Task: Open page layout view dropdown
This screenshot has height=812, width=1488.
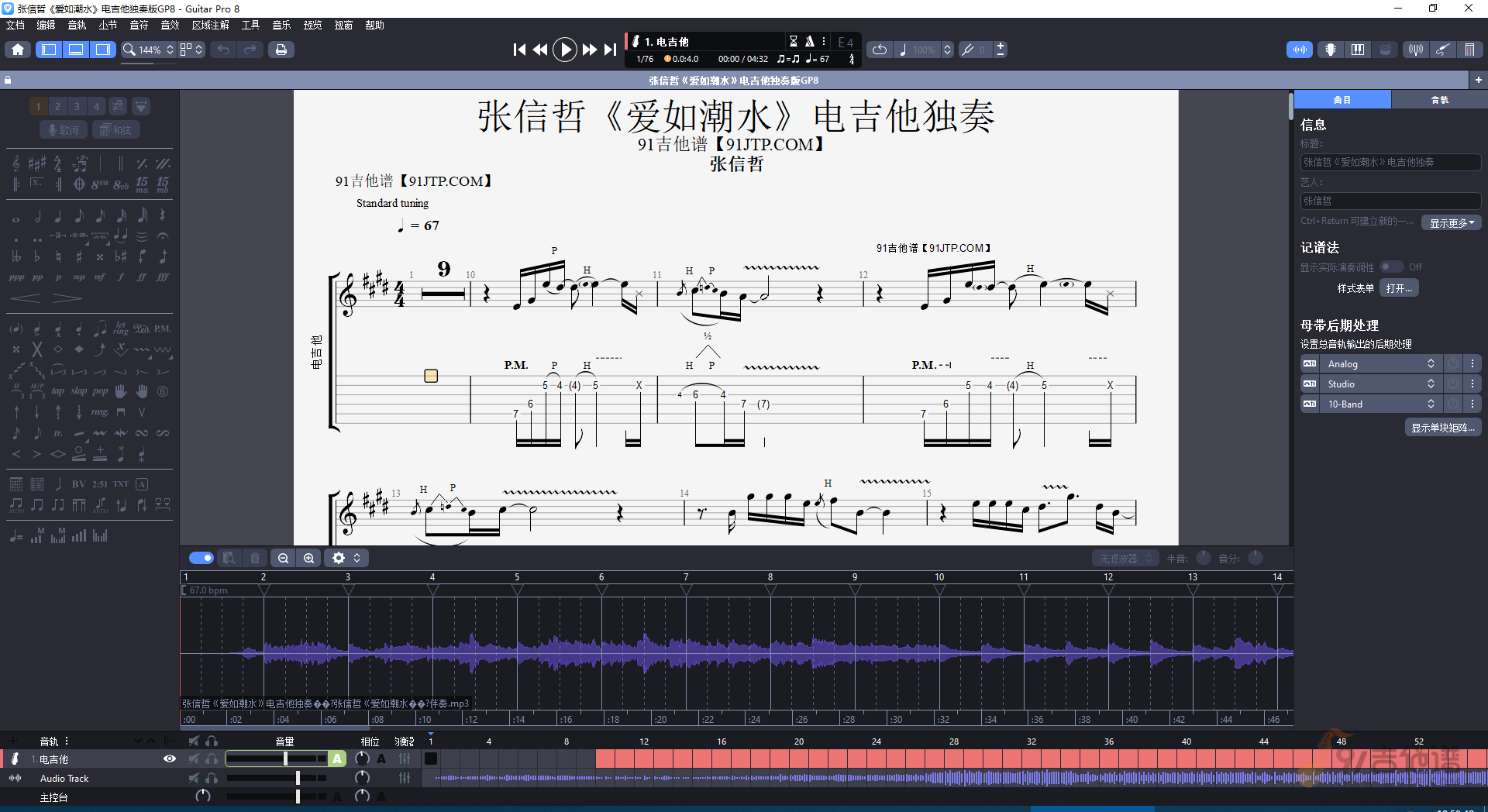Action: coord(191,50)
